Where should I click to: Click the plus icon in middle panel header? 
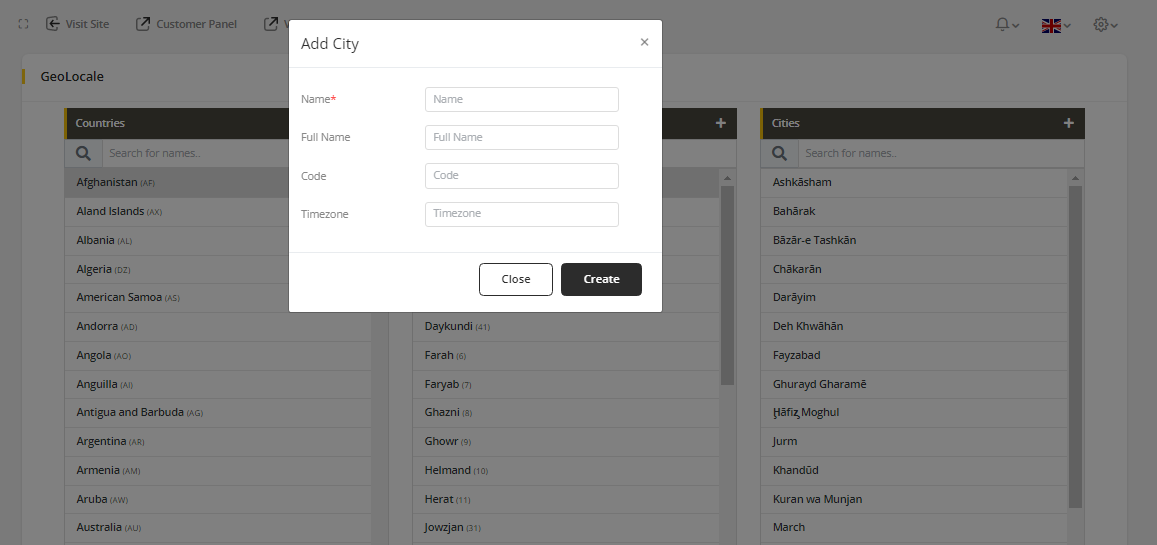[720, 123]
